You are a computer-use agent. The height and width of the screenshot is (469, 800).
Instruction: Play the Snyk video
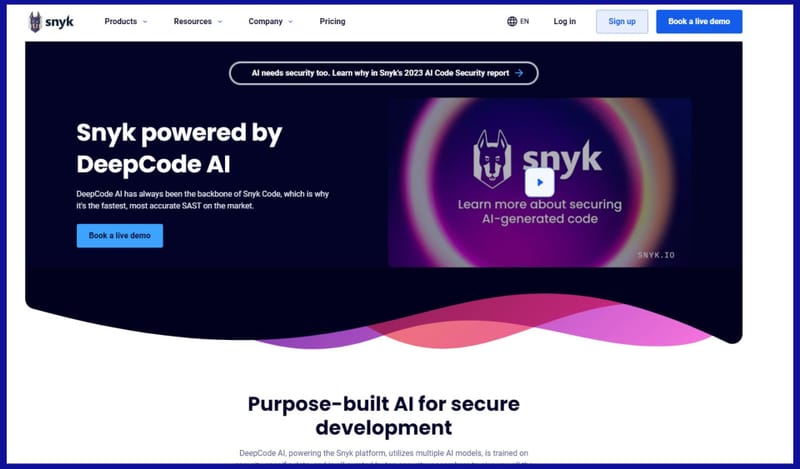click(x=539, y=182)
